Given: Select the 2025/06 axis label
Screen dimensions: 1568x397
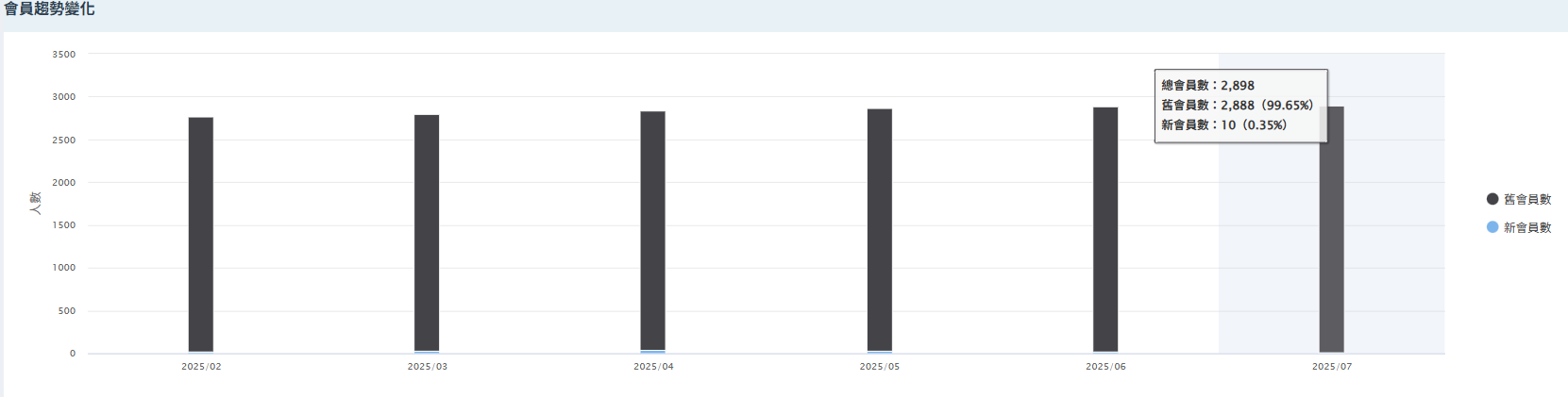Looking at the screenshot, I should pyautogui.click(x=1105, y=367).
